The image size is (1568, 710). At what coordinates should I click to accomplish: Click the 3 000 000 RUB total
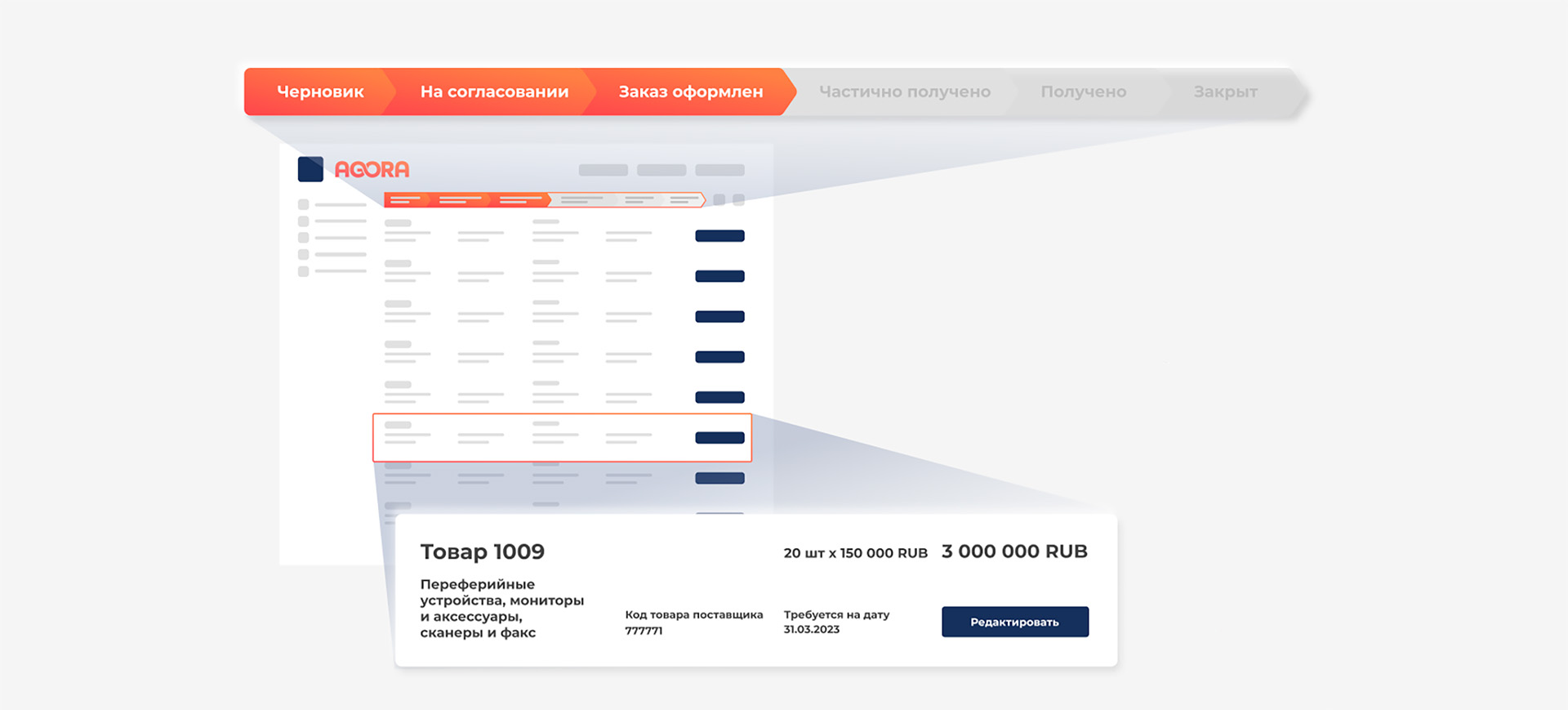pyautogui.click(x=1014, y=551)
